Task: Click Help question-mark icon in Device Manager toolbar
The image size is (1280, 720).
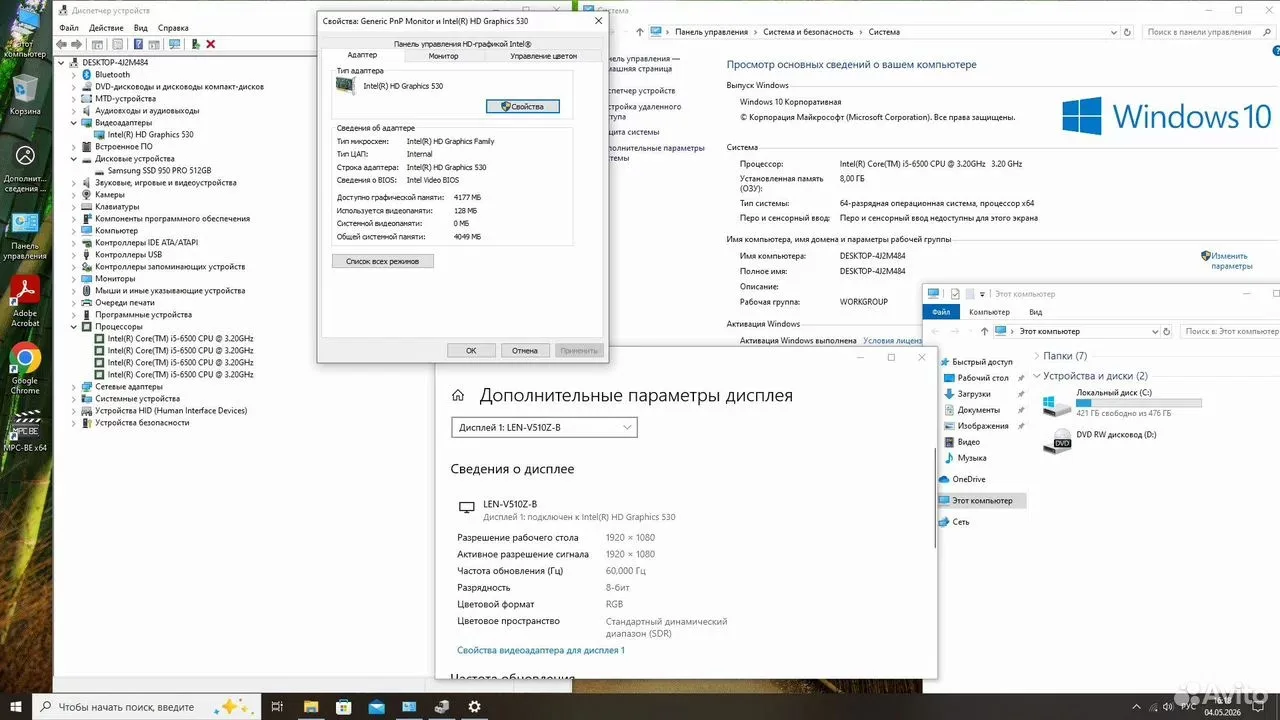Action: point(138,44)
